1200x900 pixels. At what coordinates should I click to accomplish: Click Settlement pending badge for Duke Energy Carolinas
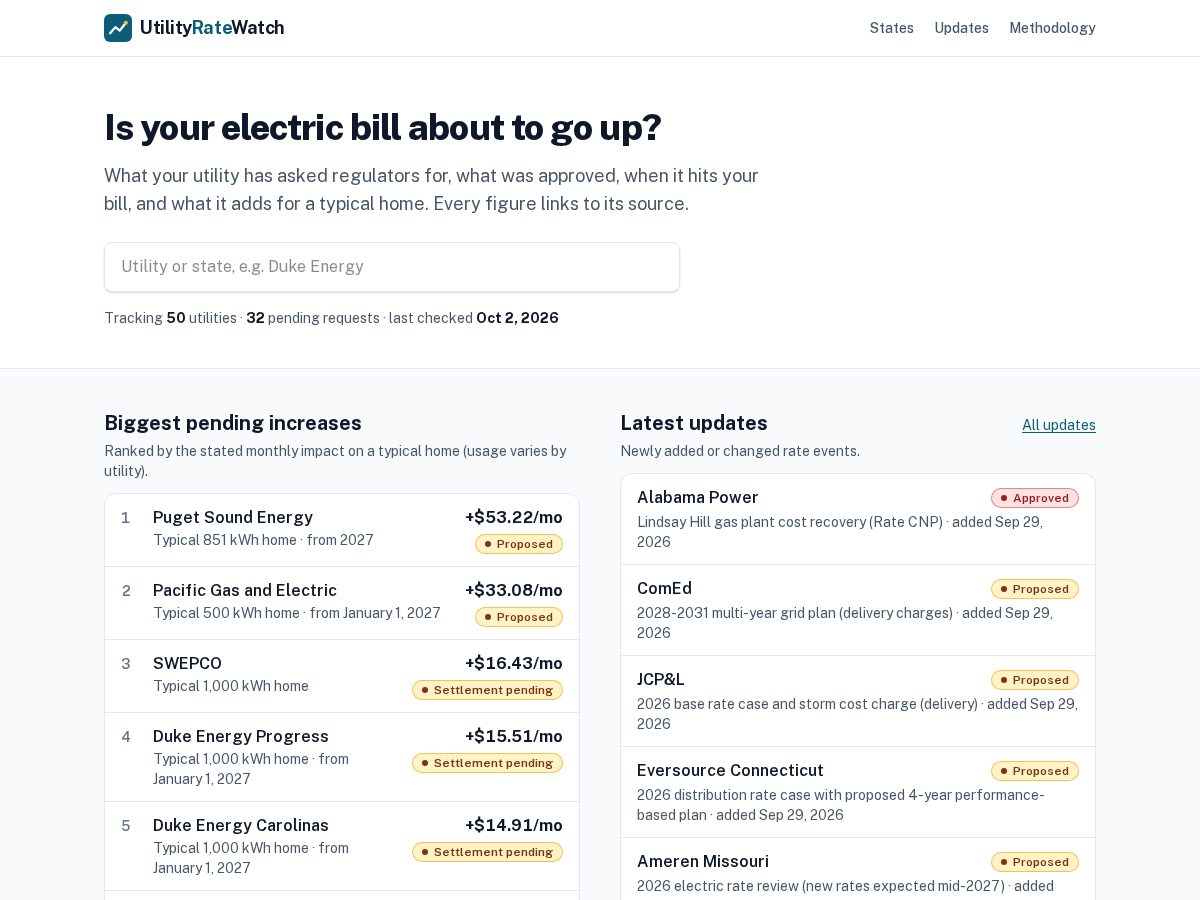pyautogui.click(x=487, y=852)
